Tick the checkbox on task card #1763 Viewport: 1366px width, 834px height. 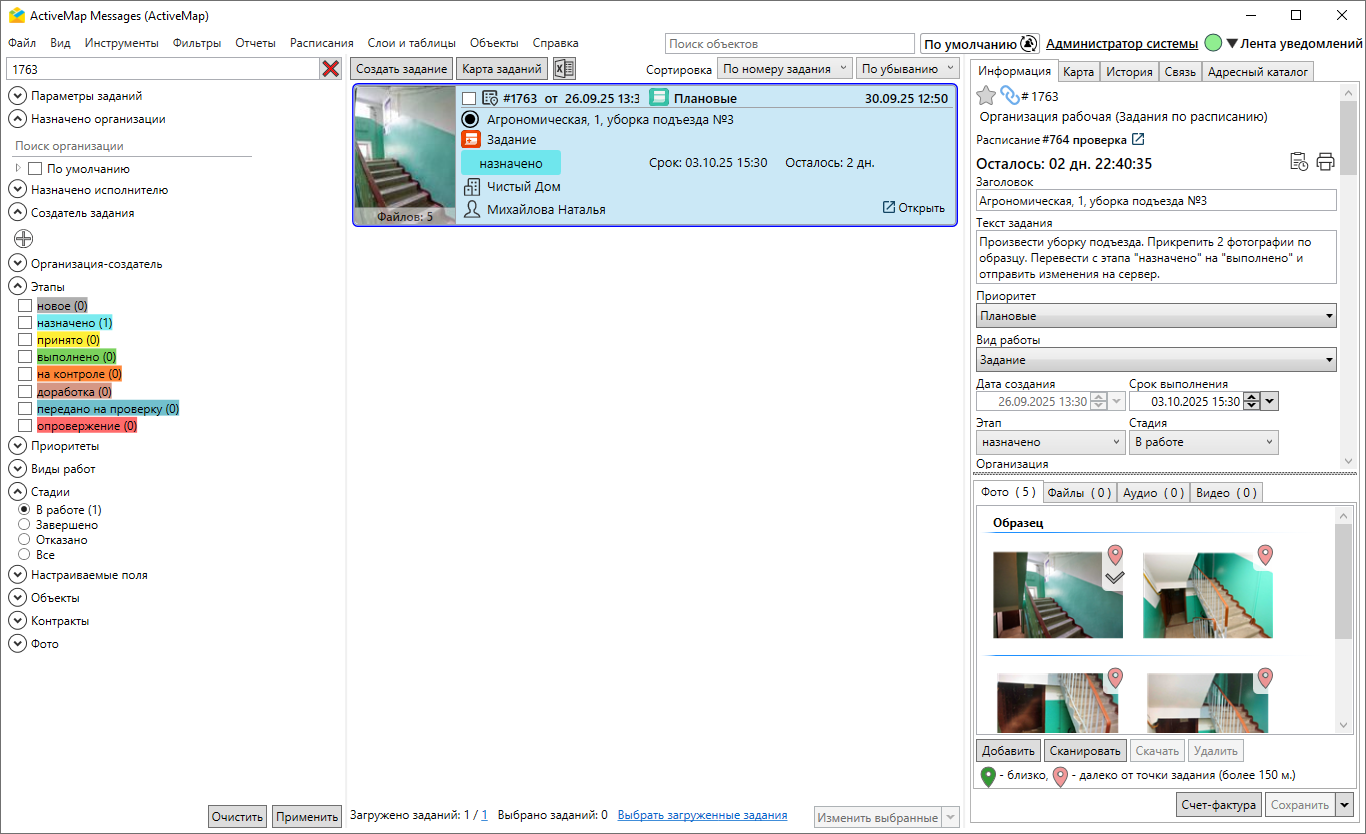pos(469,99)
